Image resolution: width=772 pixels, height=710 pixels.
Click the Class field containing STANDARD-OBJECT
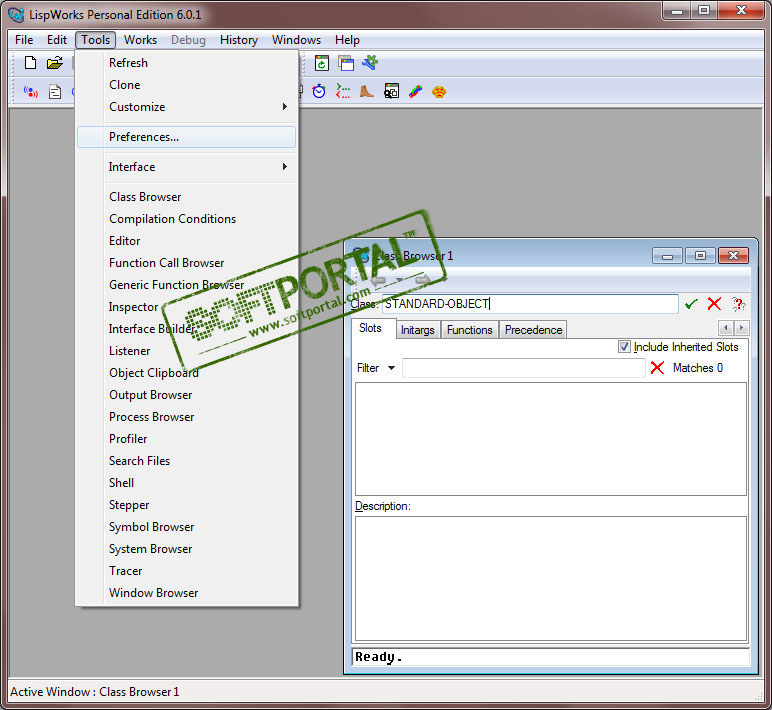(530, 304)
